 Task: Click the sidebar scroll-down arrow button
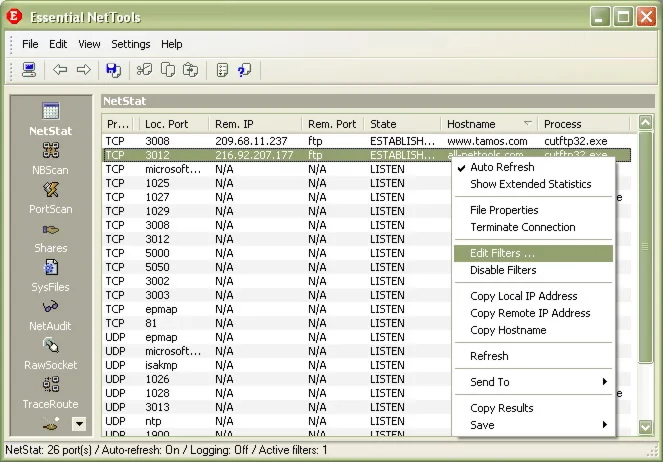click(x=79, y=424)
